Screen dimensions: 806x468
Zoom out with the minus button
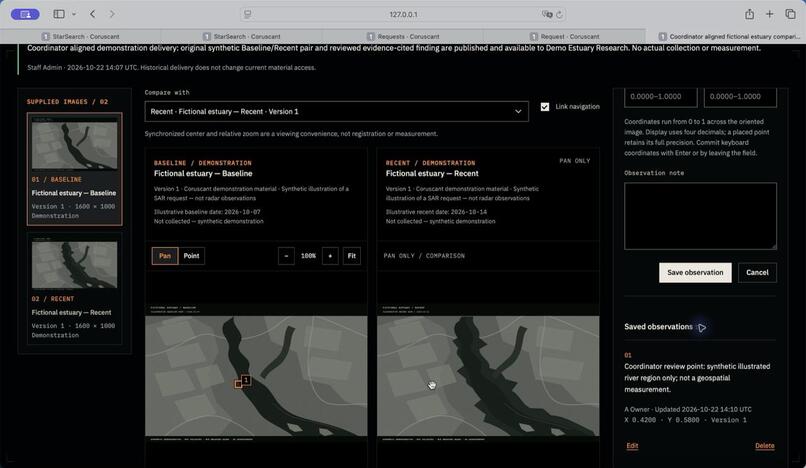(x=286, y=256)
